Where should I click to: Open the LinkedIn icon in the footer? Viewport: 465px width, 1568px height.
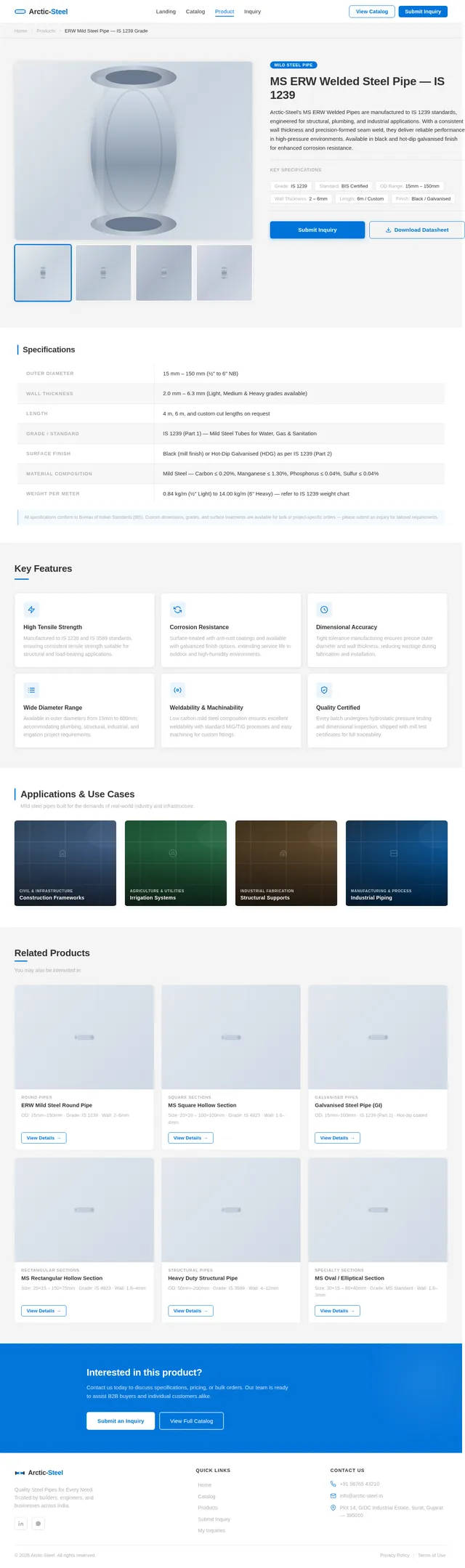(x=21, y=1523)
